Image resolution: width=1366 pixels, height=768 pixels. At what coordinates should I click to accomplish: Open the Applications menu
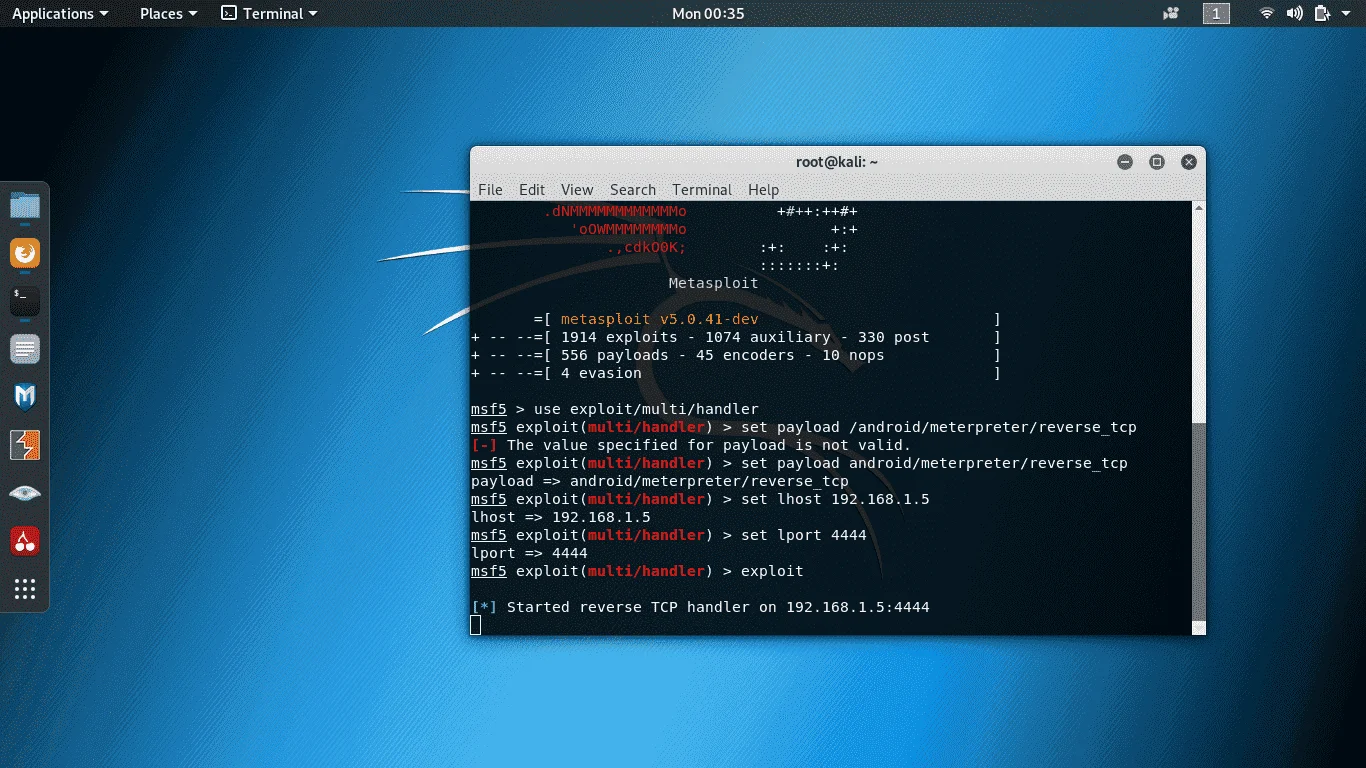(59, 14)
